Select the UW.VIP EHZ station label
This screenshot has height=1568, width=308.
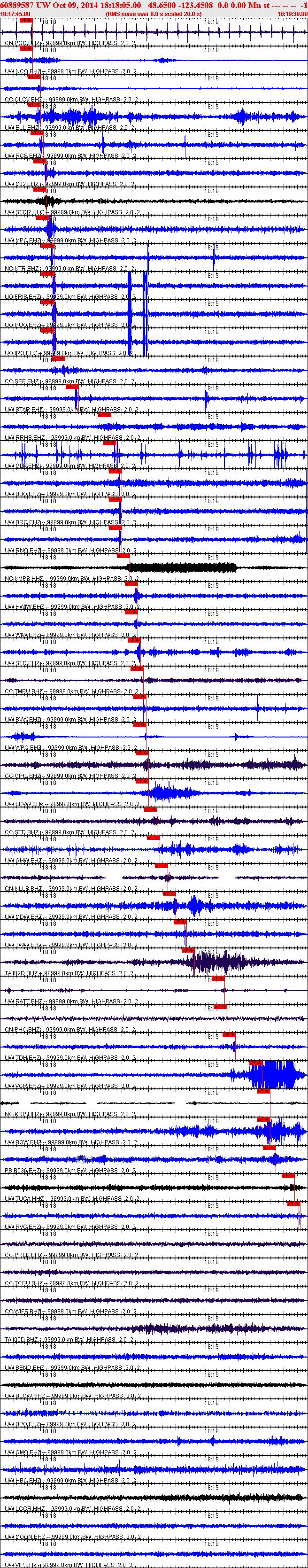point(69,1564)
